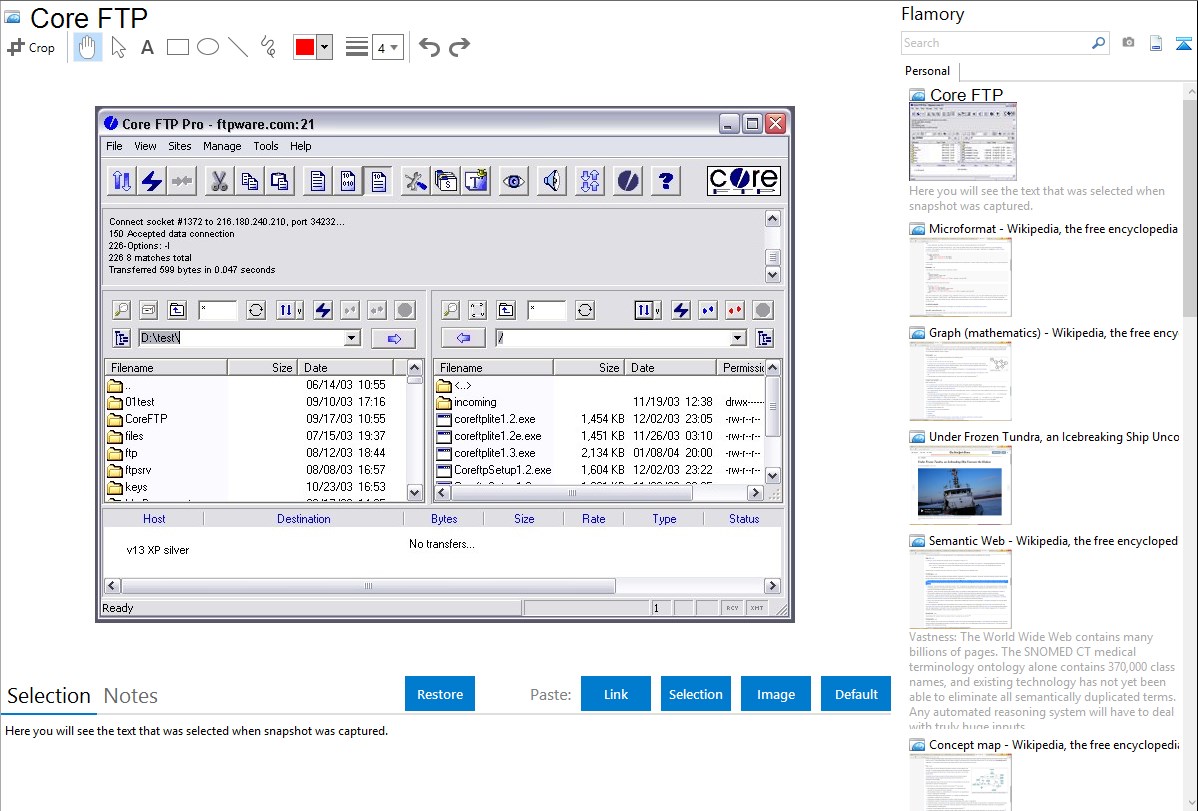The width and height of the screenshot is (1198, 811).
Task: Click the Paste Default button
Action: (x=856, y=694)
